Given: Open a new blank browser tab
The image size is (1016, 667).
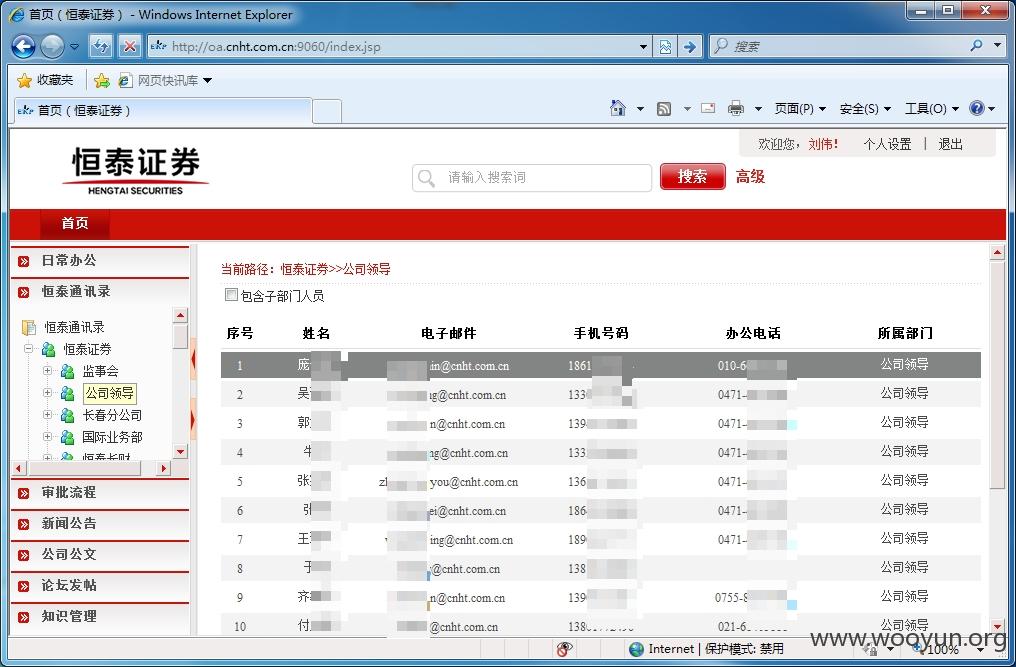Looking at the screenshot, I should pyautogui.click(x=327, y=111).
